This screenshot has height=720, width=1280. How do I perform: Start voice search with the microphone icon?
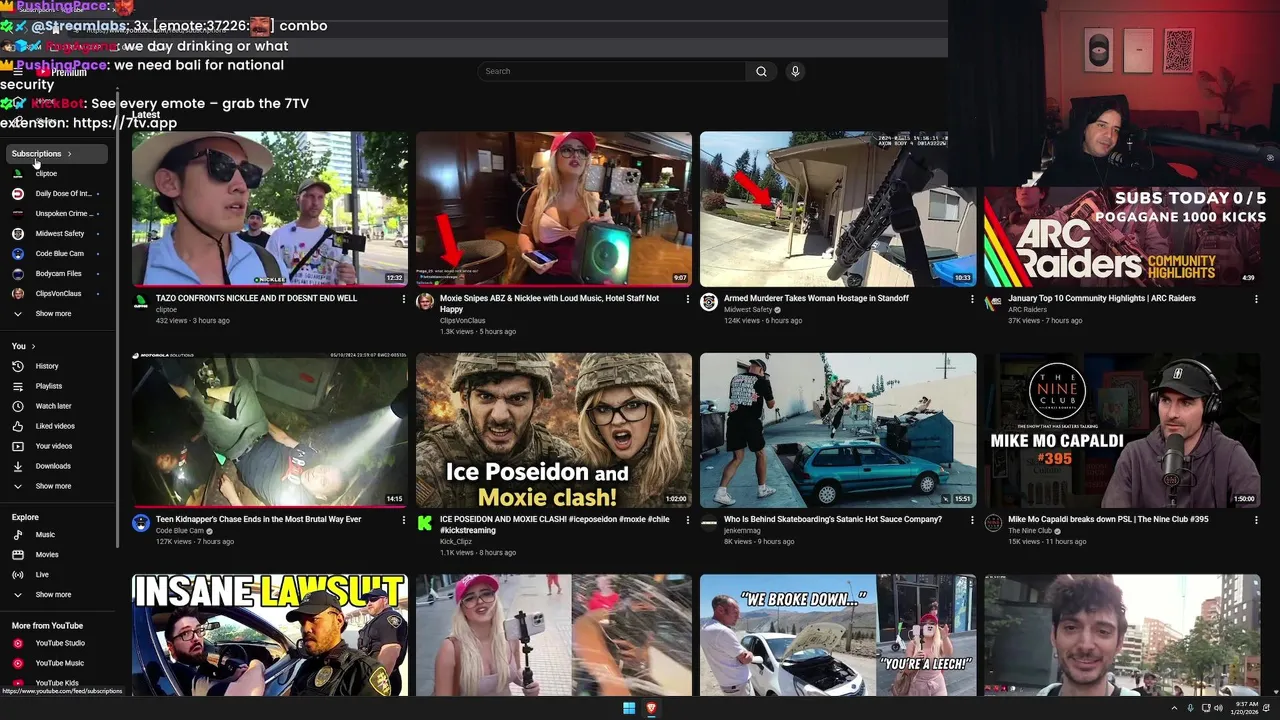tap(795, 71)
